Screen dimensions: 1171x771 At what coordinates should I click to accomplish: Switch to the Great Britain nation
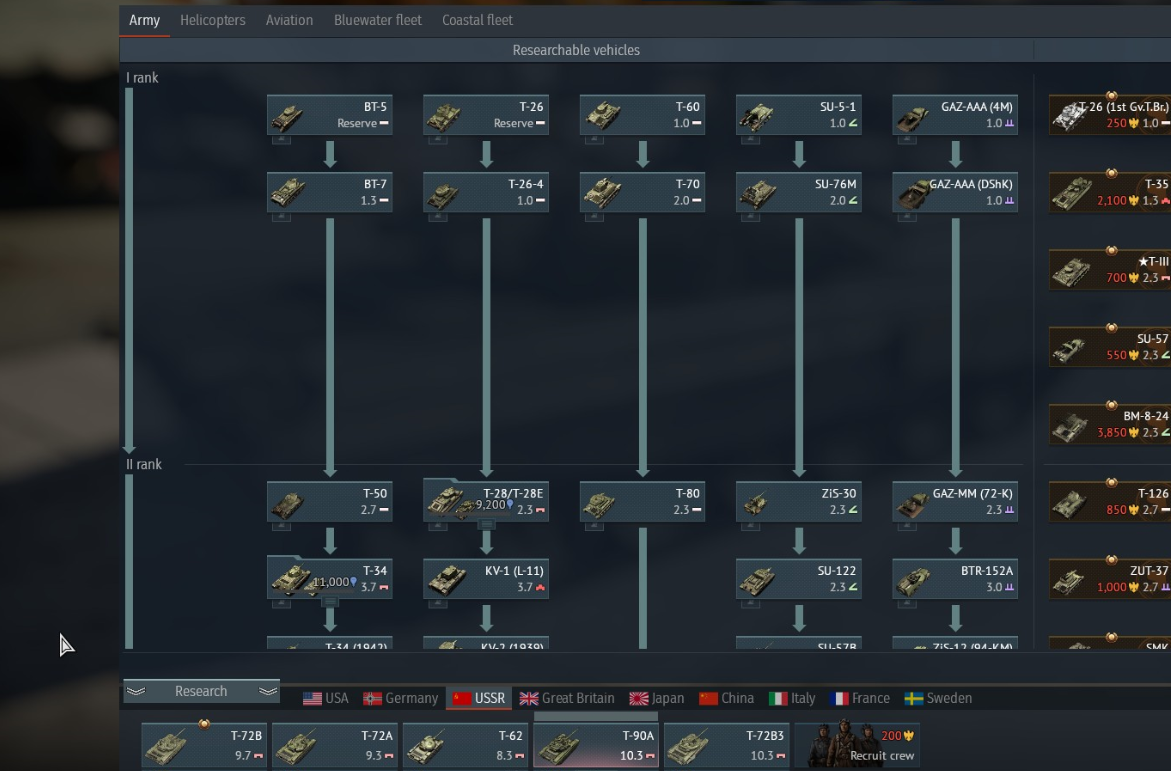567,699
